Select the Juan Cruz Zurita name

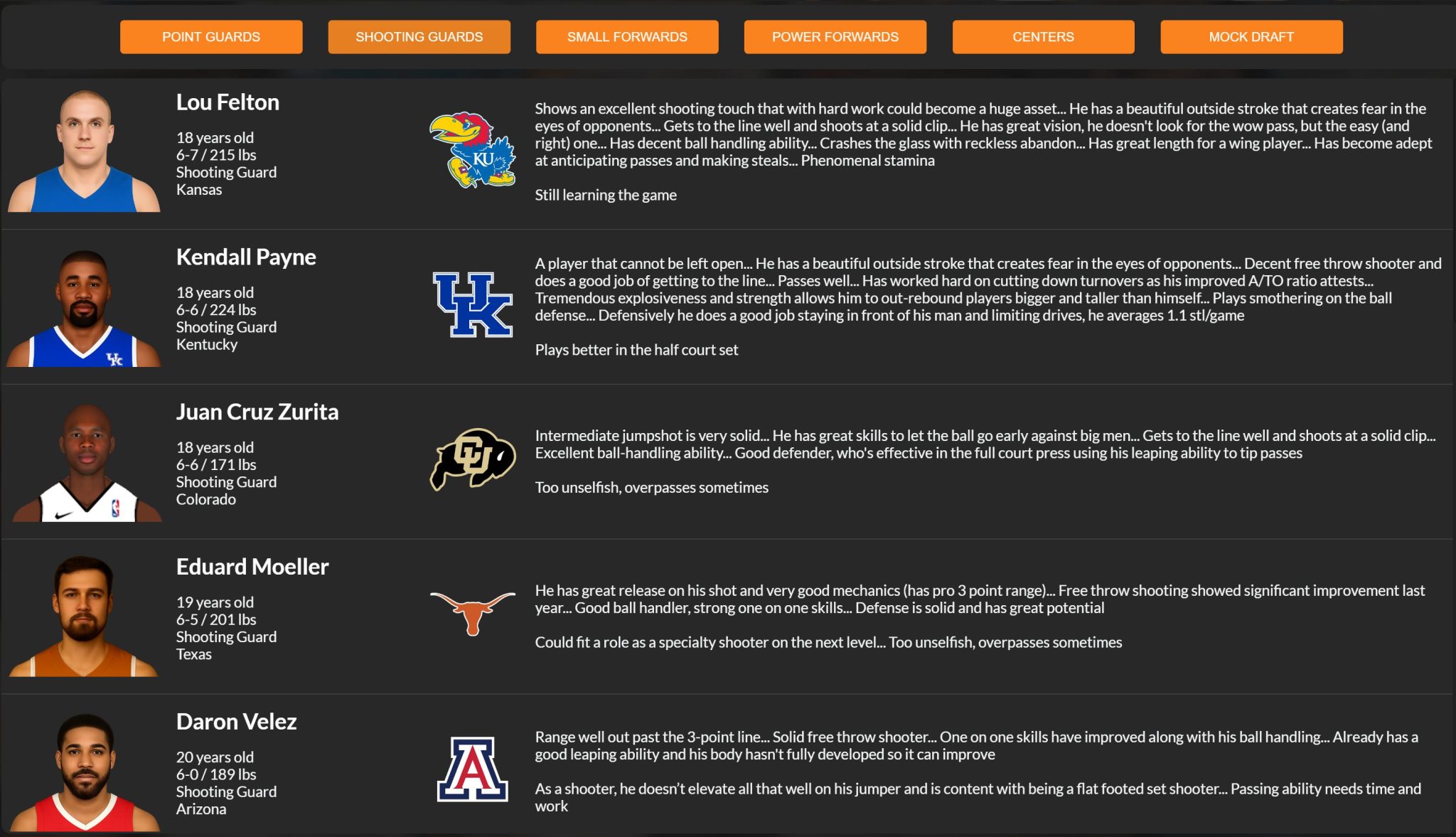[257, 412]
